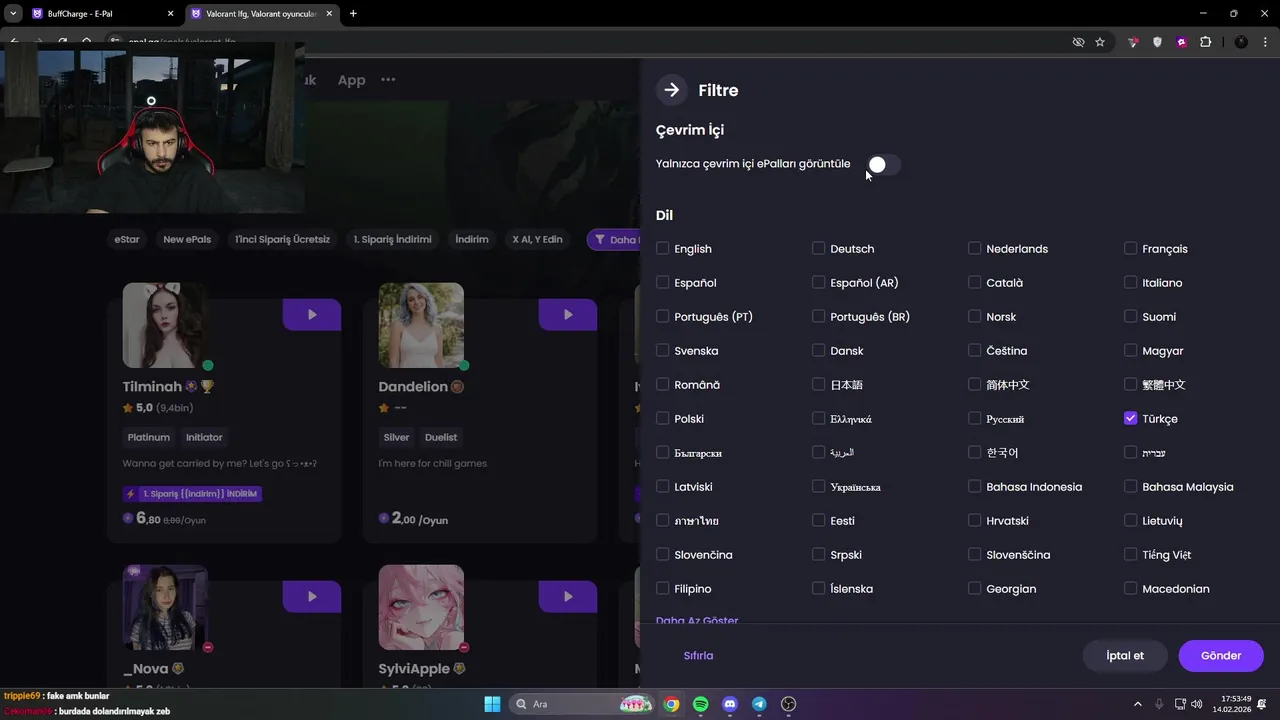1280x720 pixels.
Task: Check the Polski language box
Action: [x=662, y=418]
